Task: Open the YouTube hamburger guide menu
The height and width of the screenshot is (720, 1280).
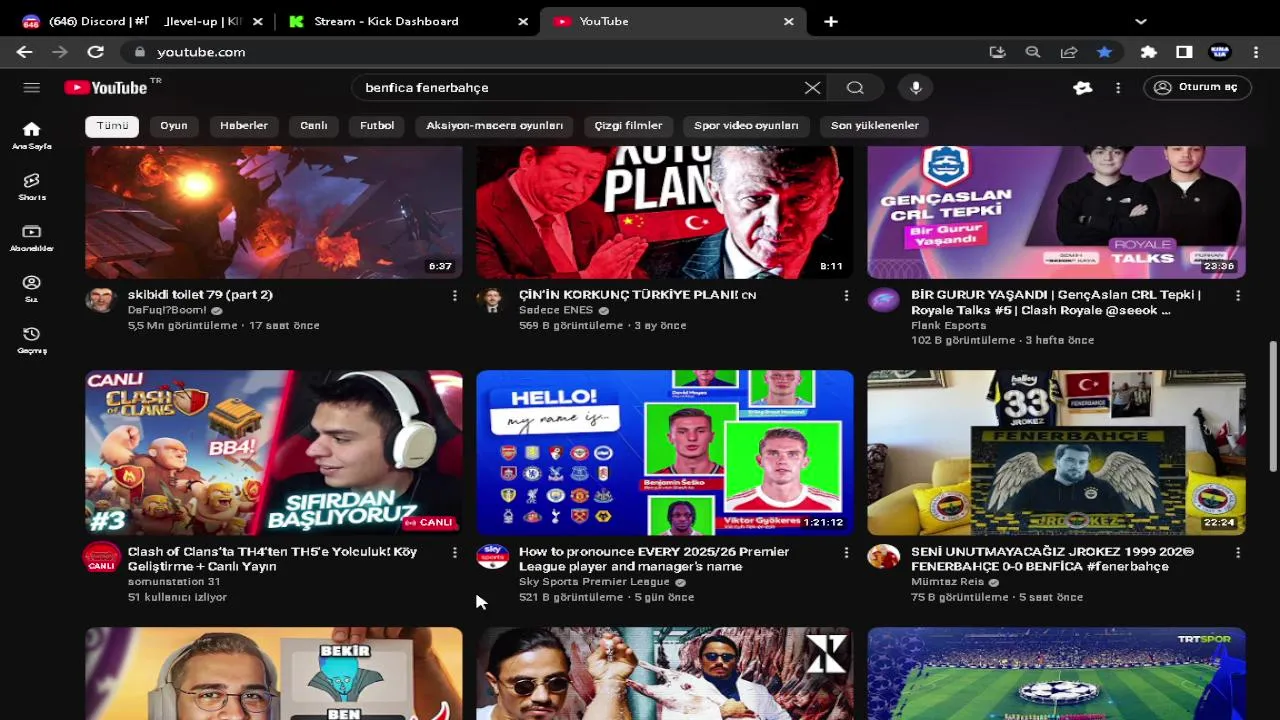Action: pyautogui.click(x=32, y=88)
